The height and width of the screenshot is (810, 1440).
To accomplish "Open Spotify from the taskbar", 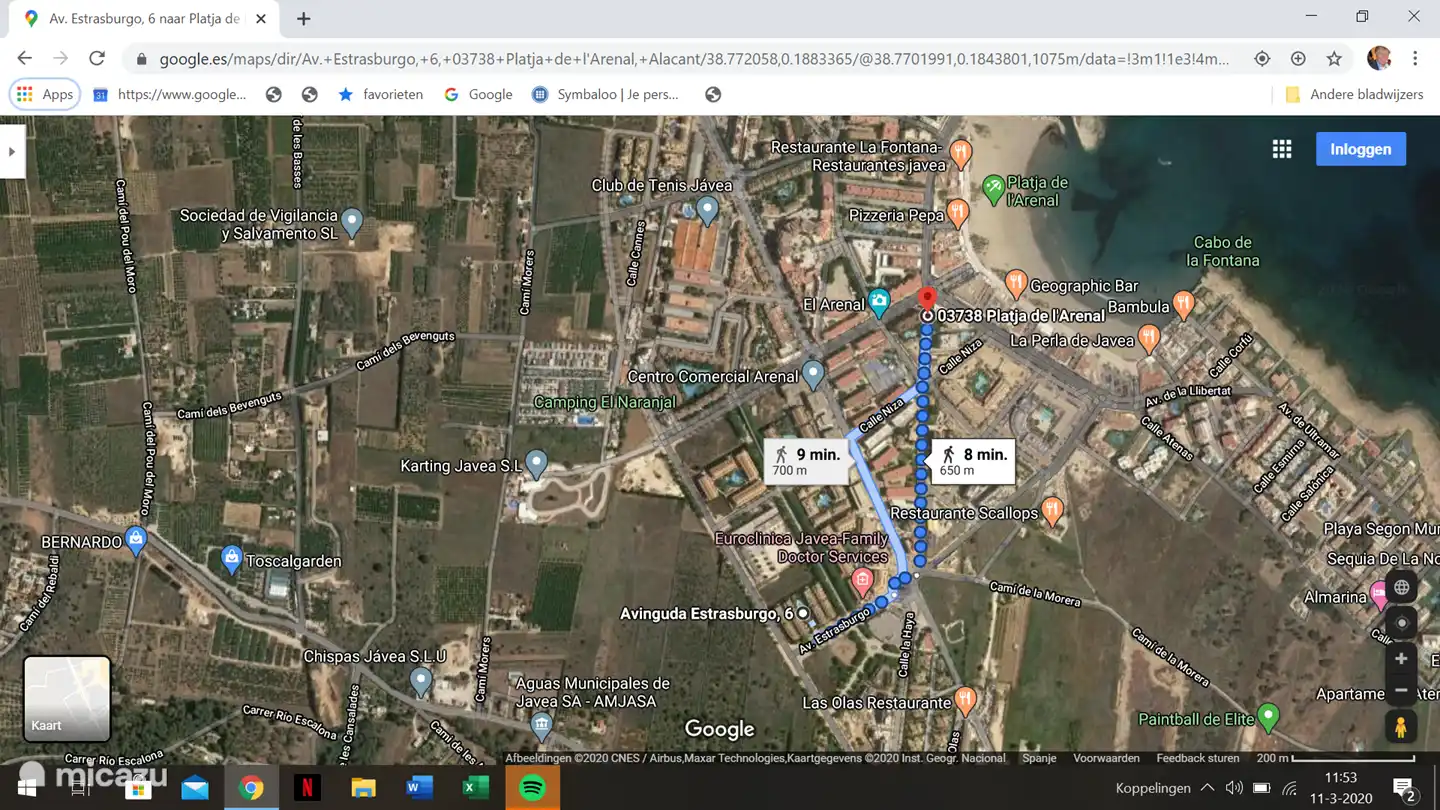I will tap(532, 788).
